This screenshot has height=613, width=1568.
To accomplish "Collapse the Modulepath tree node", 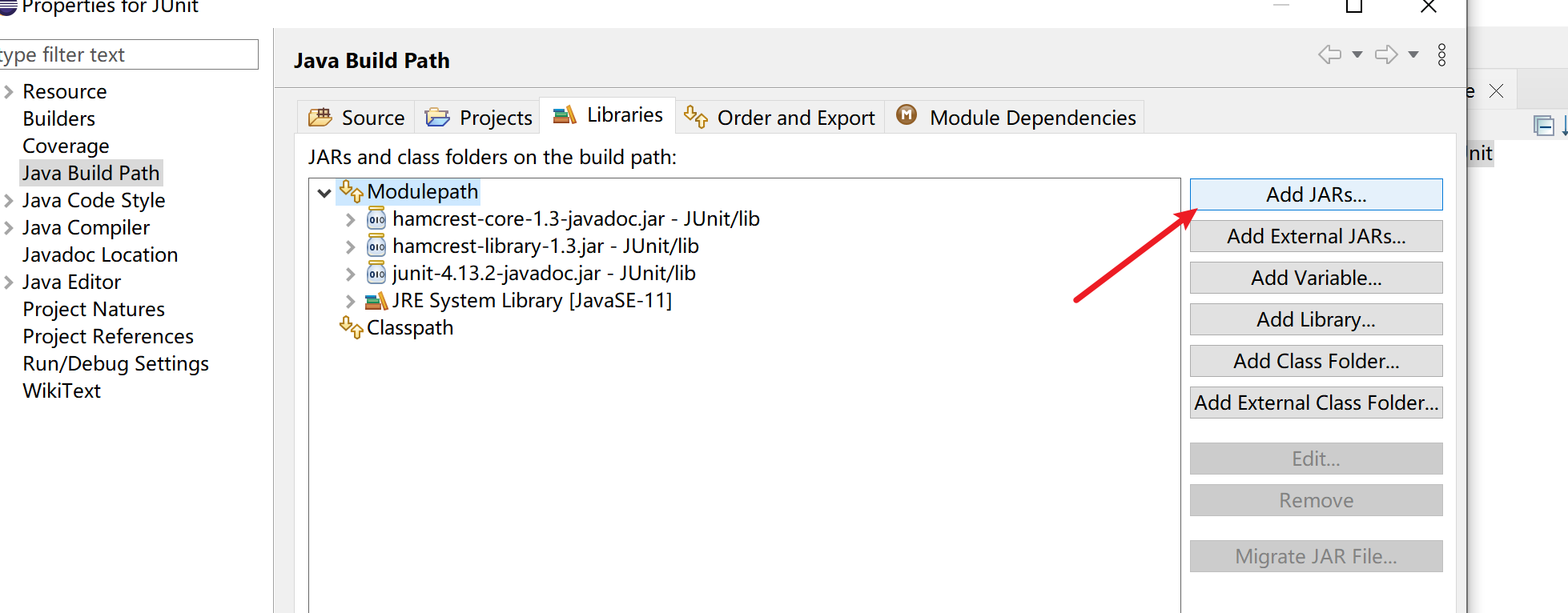I will (324, 192).
